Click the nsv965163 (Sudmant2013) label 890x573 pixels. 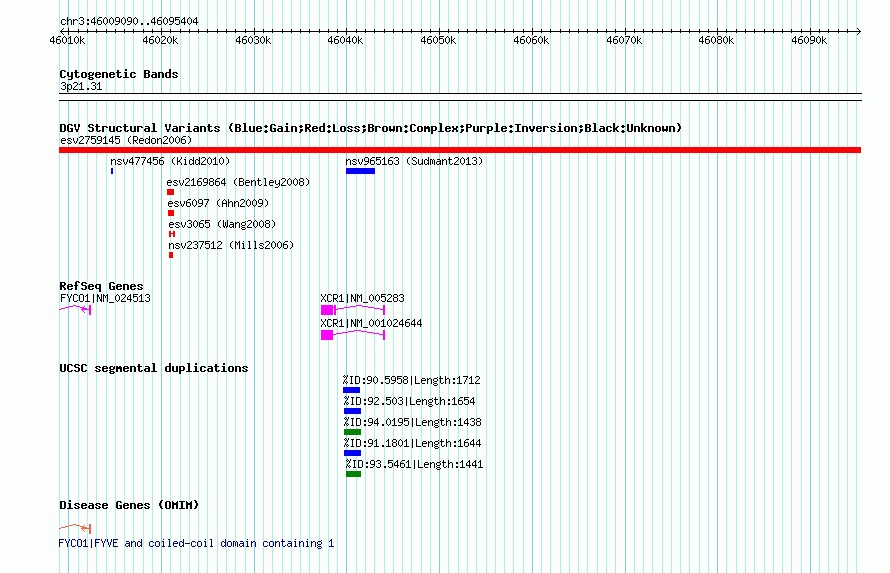pos(414,161)
